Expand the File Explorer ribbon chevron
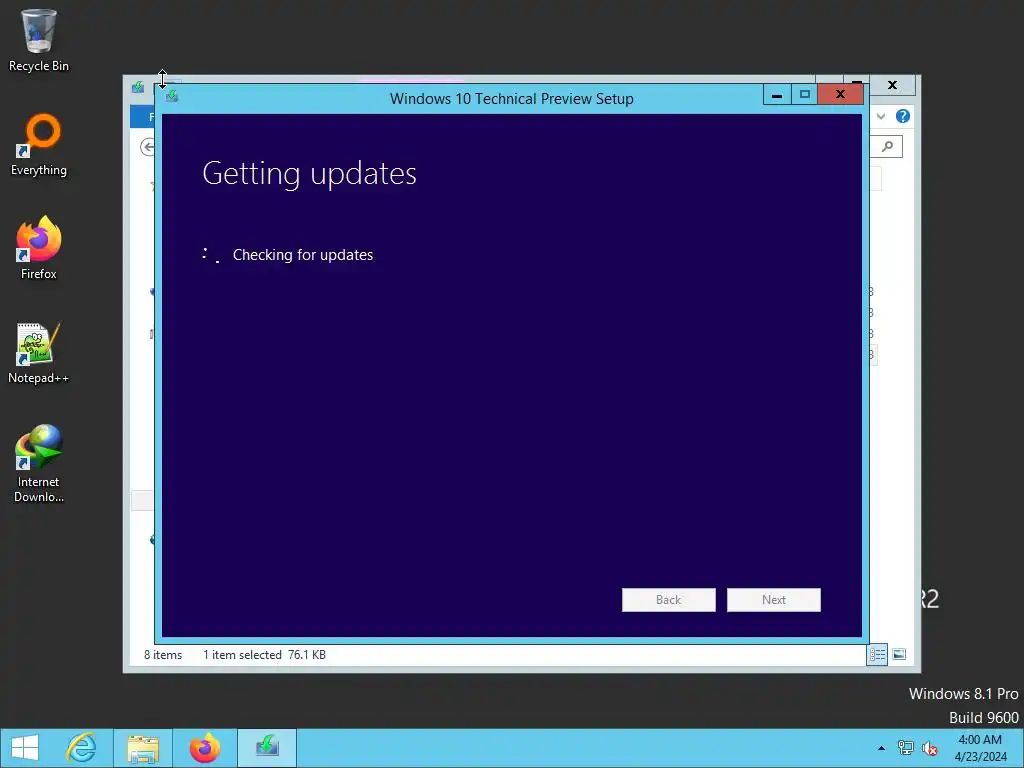 [881, 116]
